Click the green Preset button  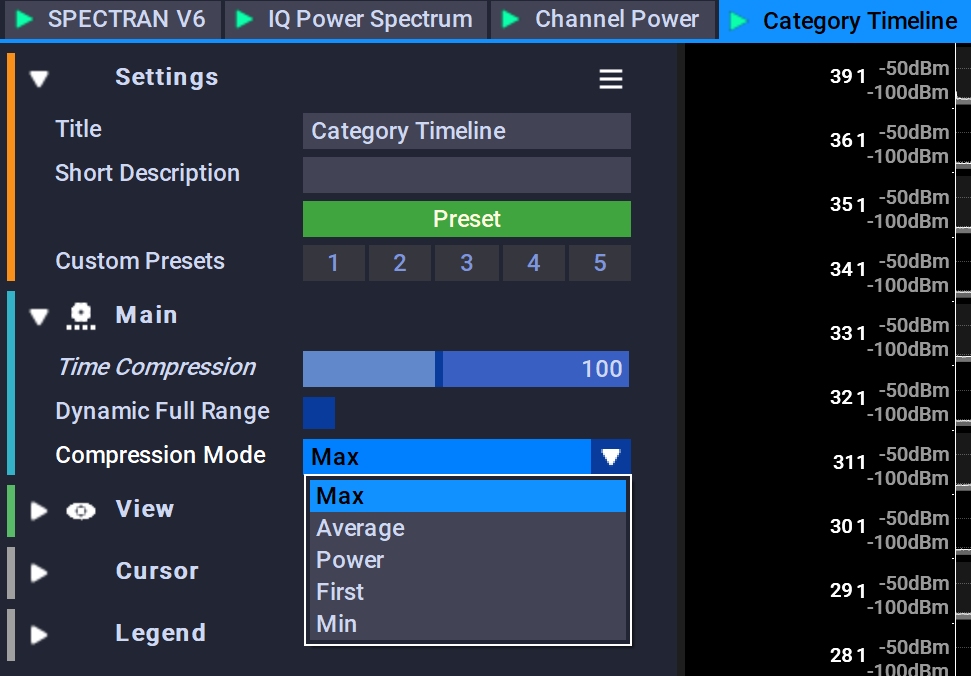point(467,219)
